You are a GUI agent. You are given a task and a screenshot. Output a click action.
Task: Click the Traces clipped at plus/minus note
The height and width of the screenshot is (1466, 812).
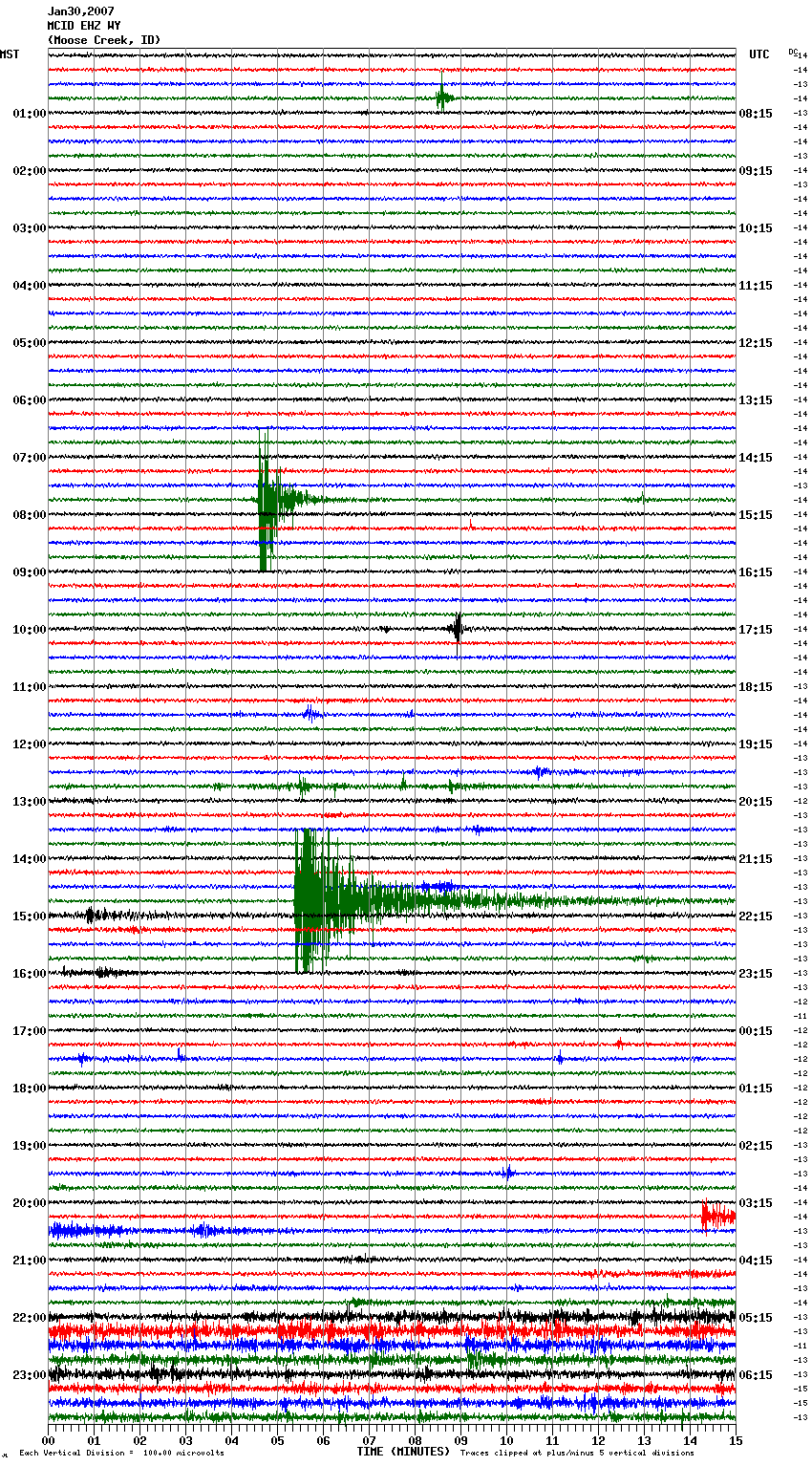[577, 1453]
